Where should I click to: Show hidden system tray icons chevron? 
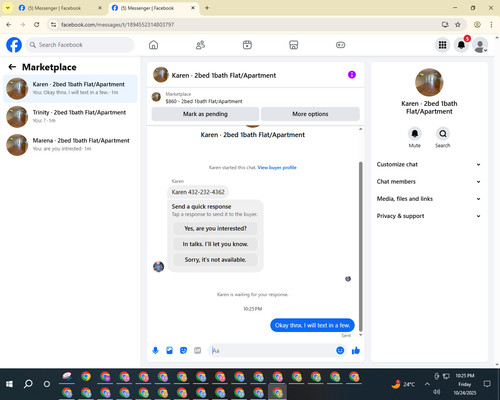(427, 384)
